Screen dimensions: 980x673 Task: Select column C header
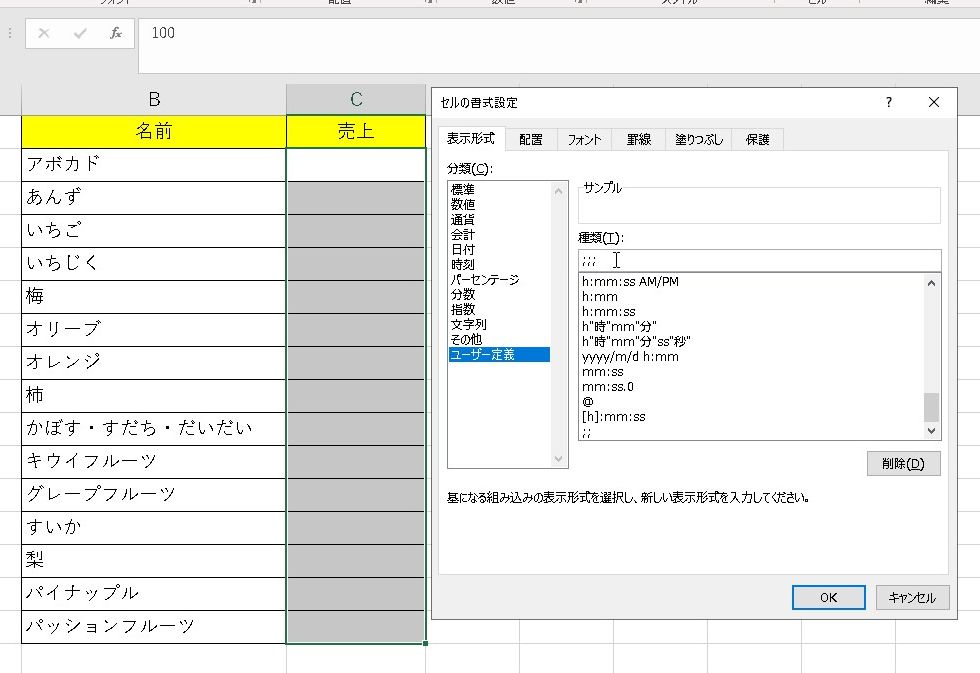tap(356, 99)
